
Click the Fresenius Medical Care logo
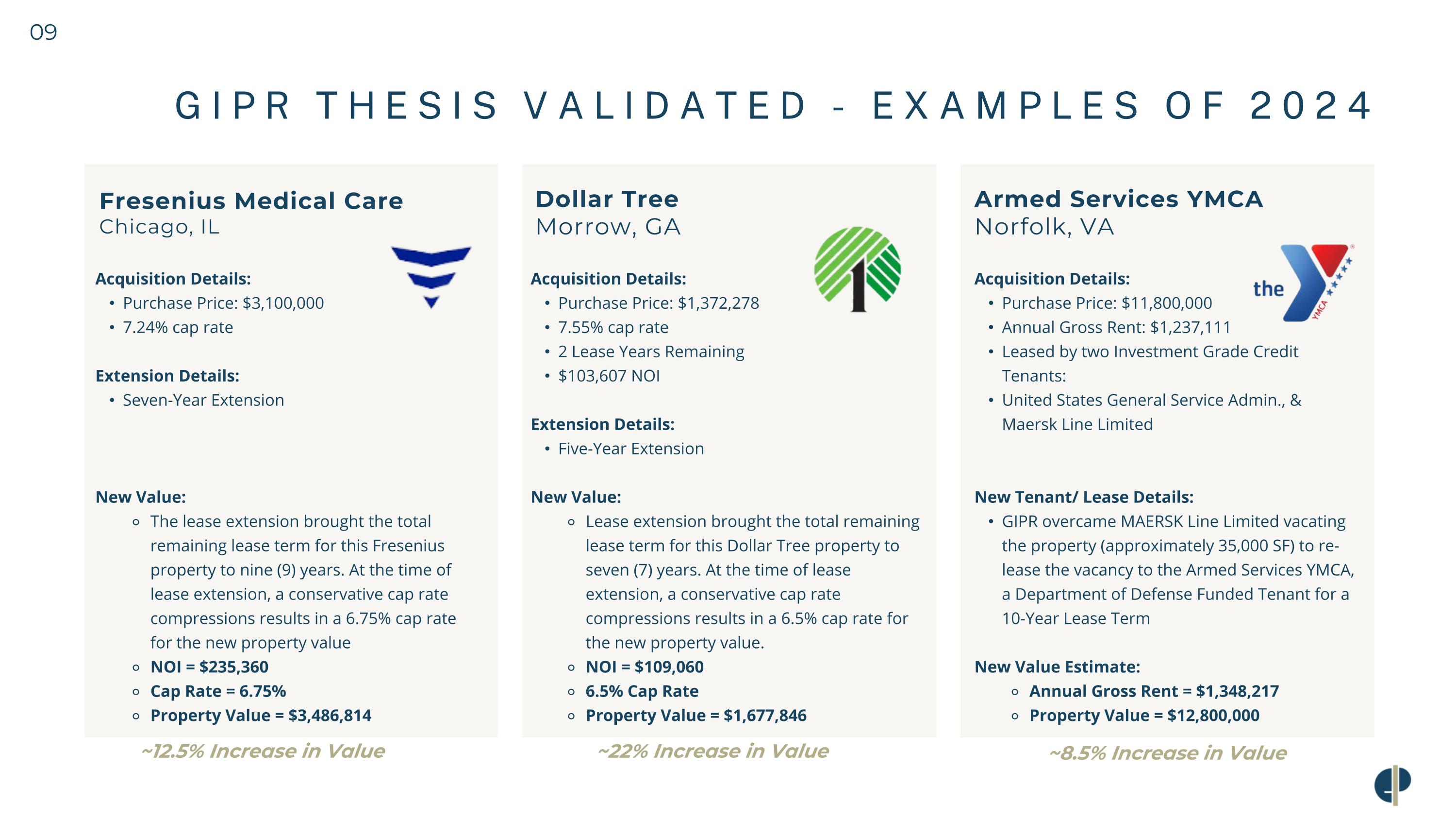[431, 277]
